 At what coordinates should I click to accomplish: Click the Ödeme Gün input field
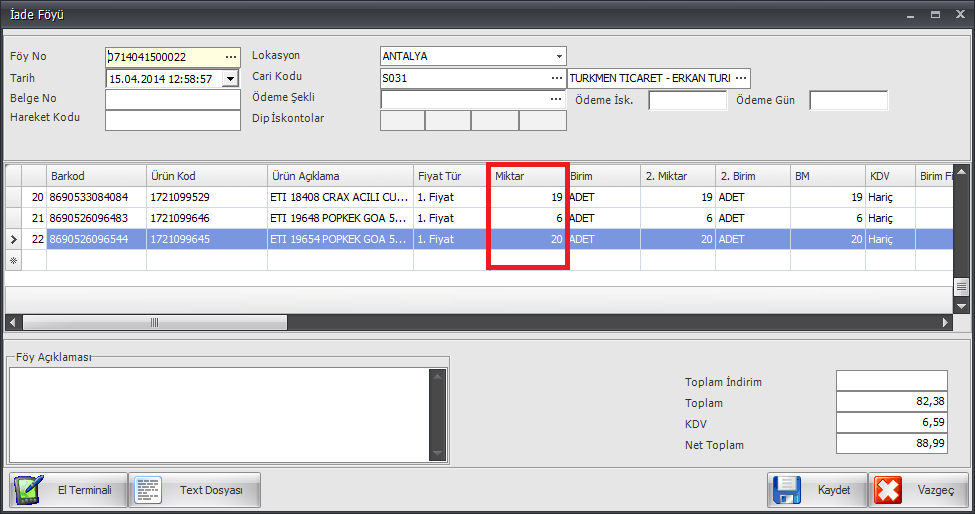click(x=848, y=100)
